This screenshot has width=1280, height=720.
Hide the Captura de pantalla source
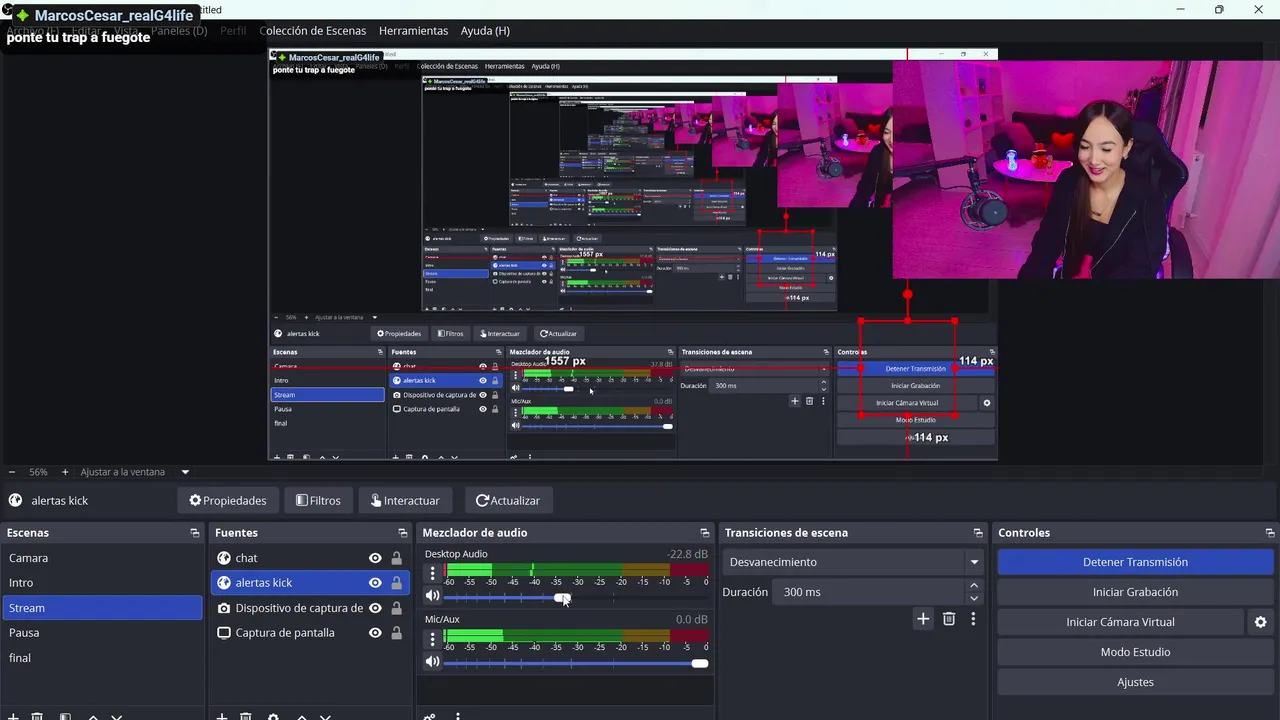click(375, 633)
